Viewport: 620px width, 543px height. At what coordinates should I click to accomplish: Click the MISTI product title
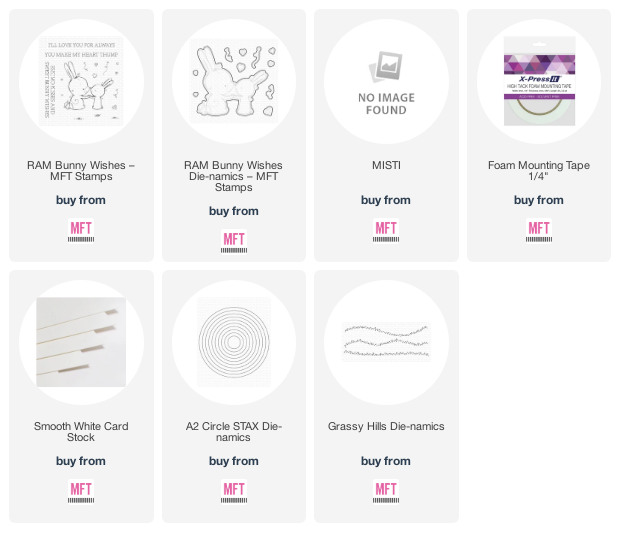(386, 165)
